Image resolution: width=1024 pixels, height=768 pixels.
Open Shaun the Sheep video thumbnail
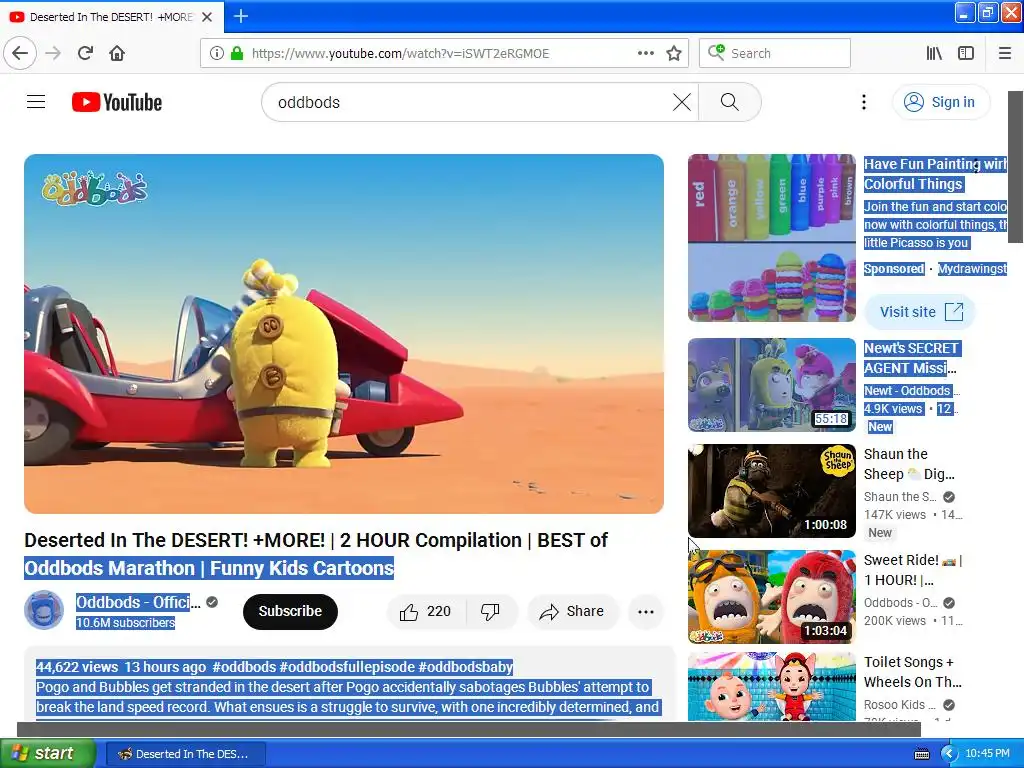[771, 491]
